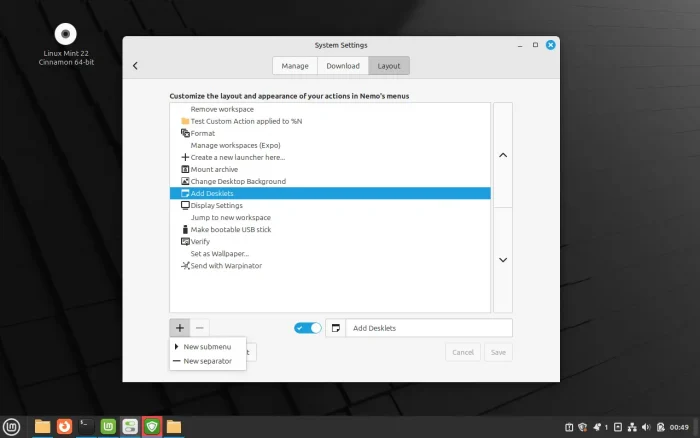
Task: Open the terminal from the taskbar
Action: (x=87, y=426)
